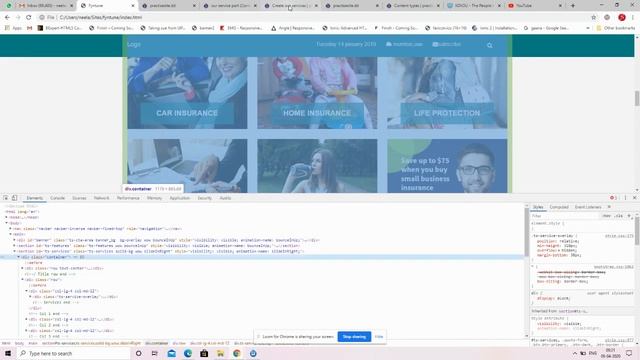640x360 pixels.
Task: Open the Event Listeners sidebar tab
Action: (588, 207)
